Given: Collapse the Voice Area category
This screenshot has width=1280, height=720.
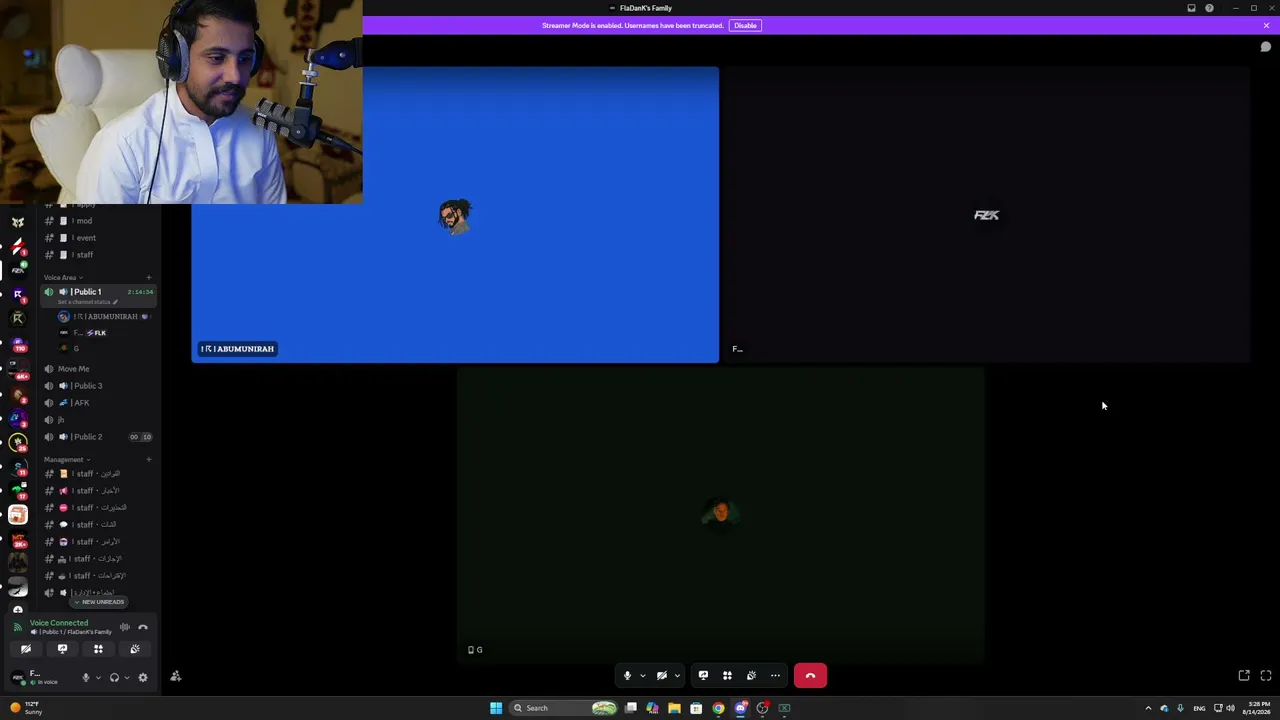Looking at the screenshot, I should coord(62,277).
